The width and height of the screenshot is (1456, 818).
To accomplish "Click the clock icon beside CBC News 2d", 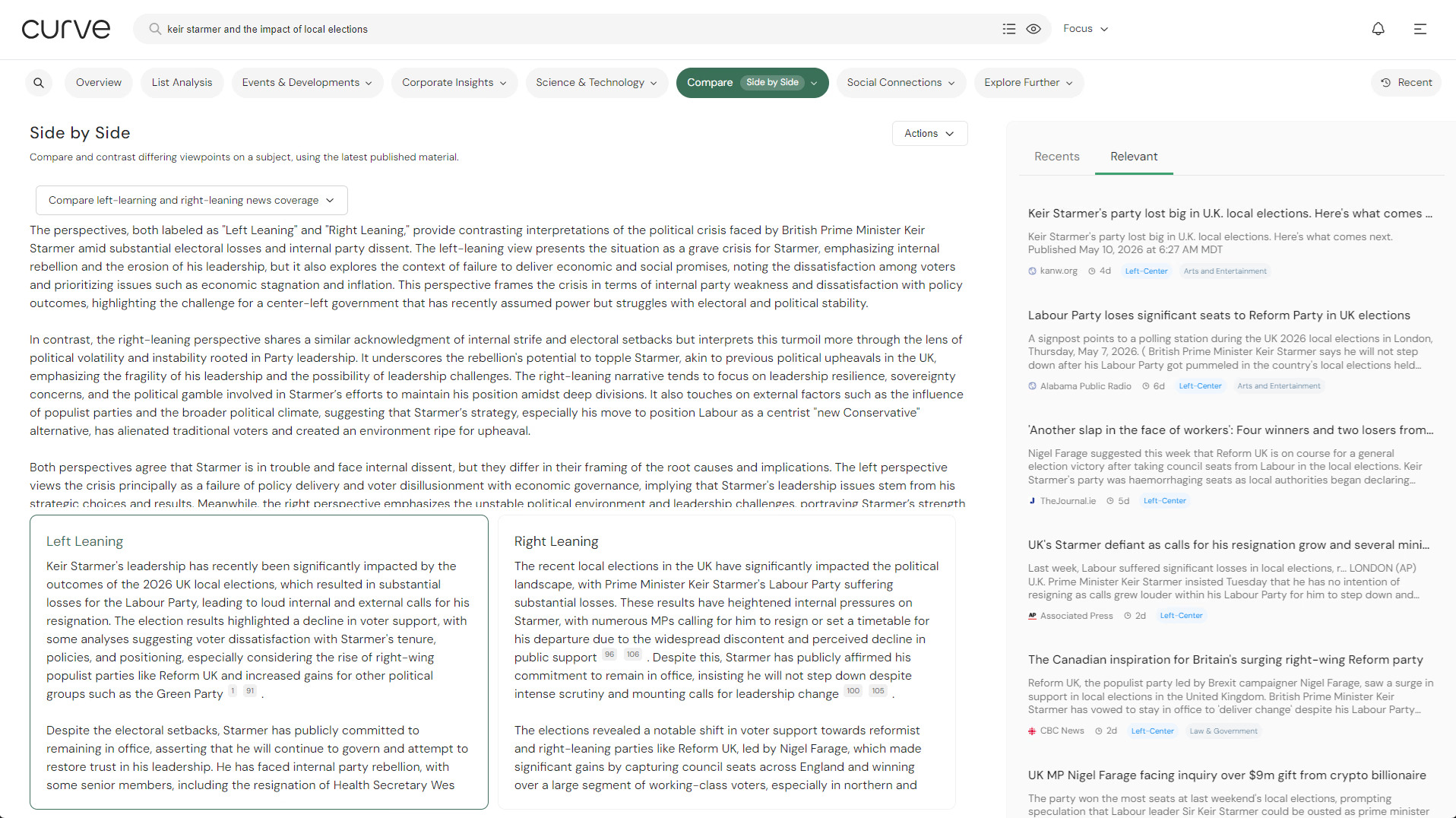I will coord(1099,731).
